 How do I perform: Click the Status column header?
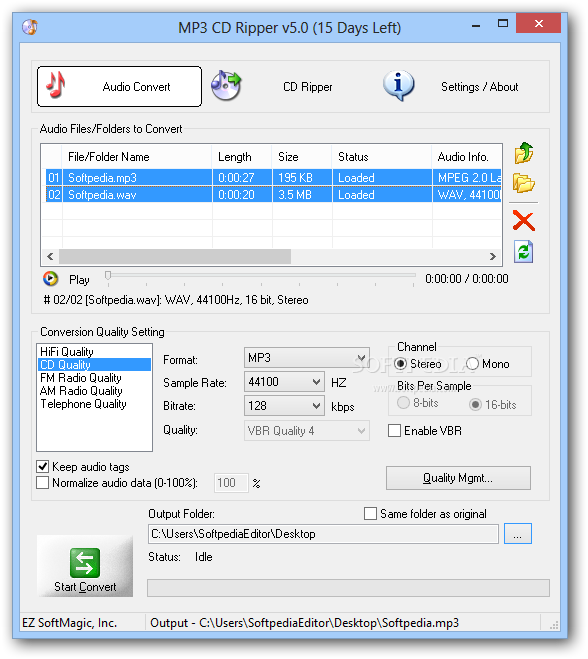pos(382,157)
